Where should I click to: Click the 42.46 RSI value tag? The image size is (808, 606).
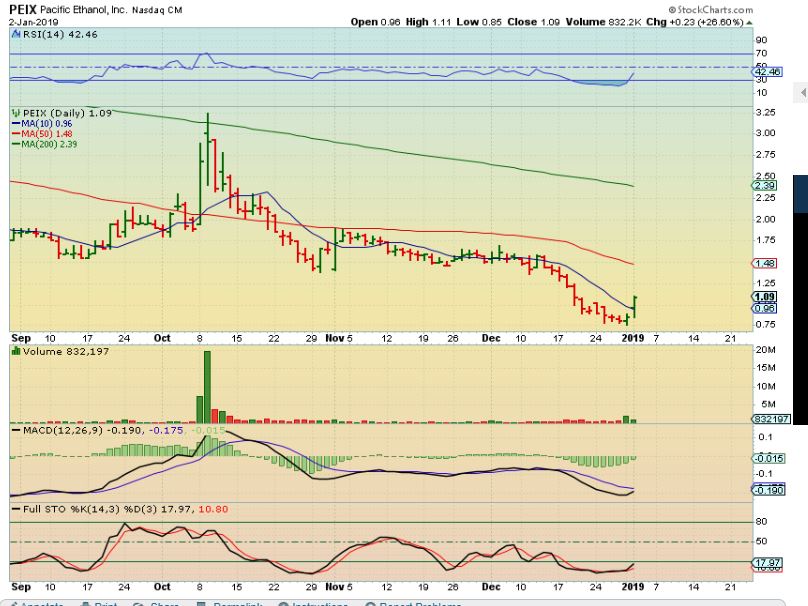[x=768, y=72]
